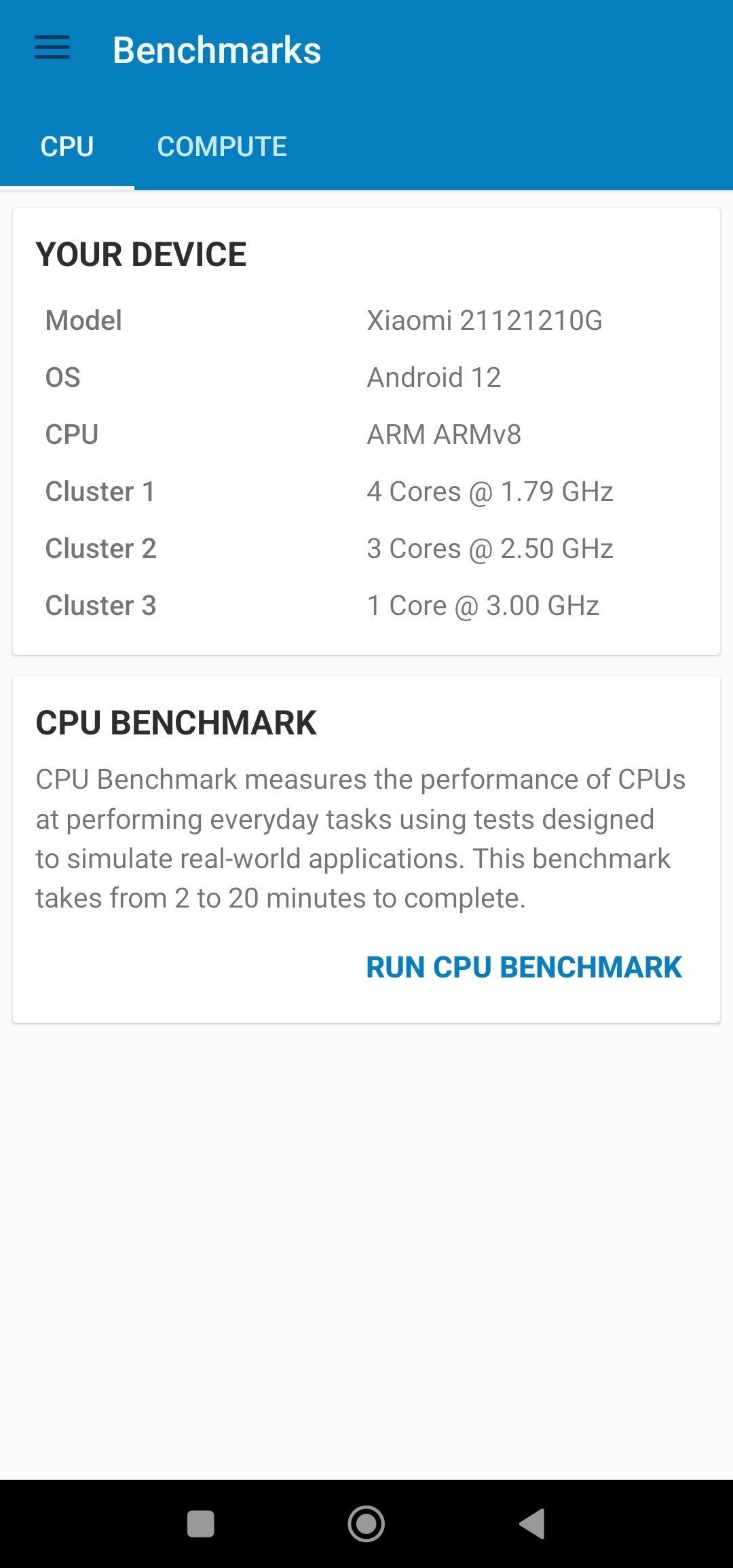Viewport: 733px width, 1568px height.
Task: Tap the YOUR DEVICE card heading
Action: click(141, 255)
